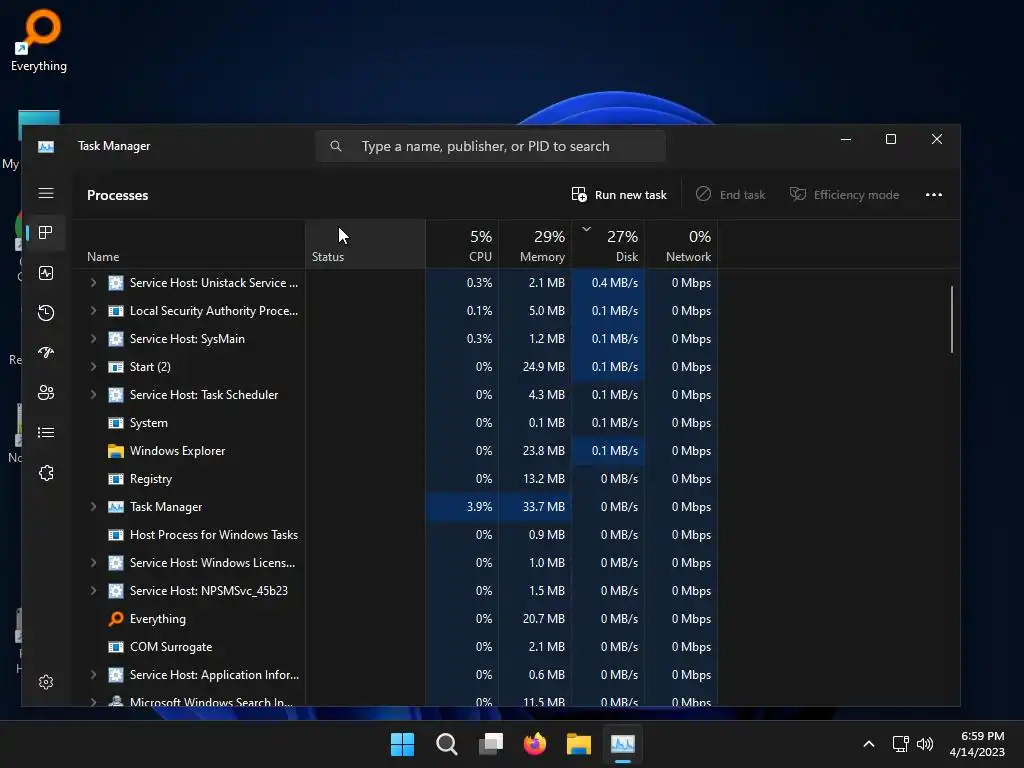Click the search magnifier icon
The image size is (1024, 768).
(x=336, y=146)
